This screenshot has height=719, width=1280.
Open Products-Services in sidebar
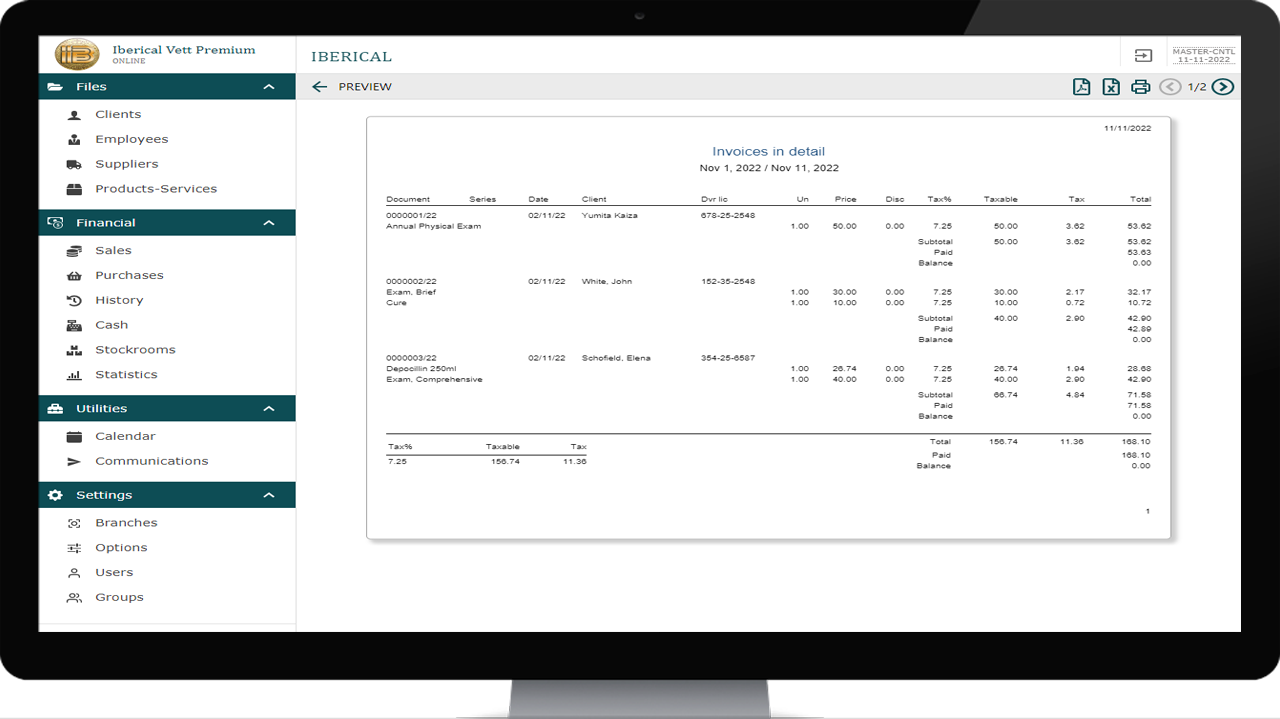(155, 189)
